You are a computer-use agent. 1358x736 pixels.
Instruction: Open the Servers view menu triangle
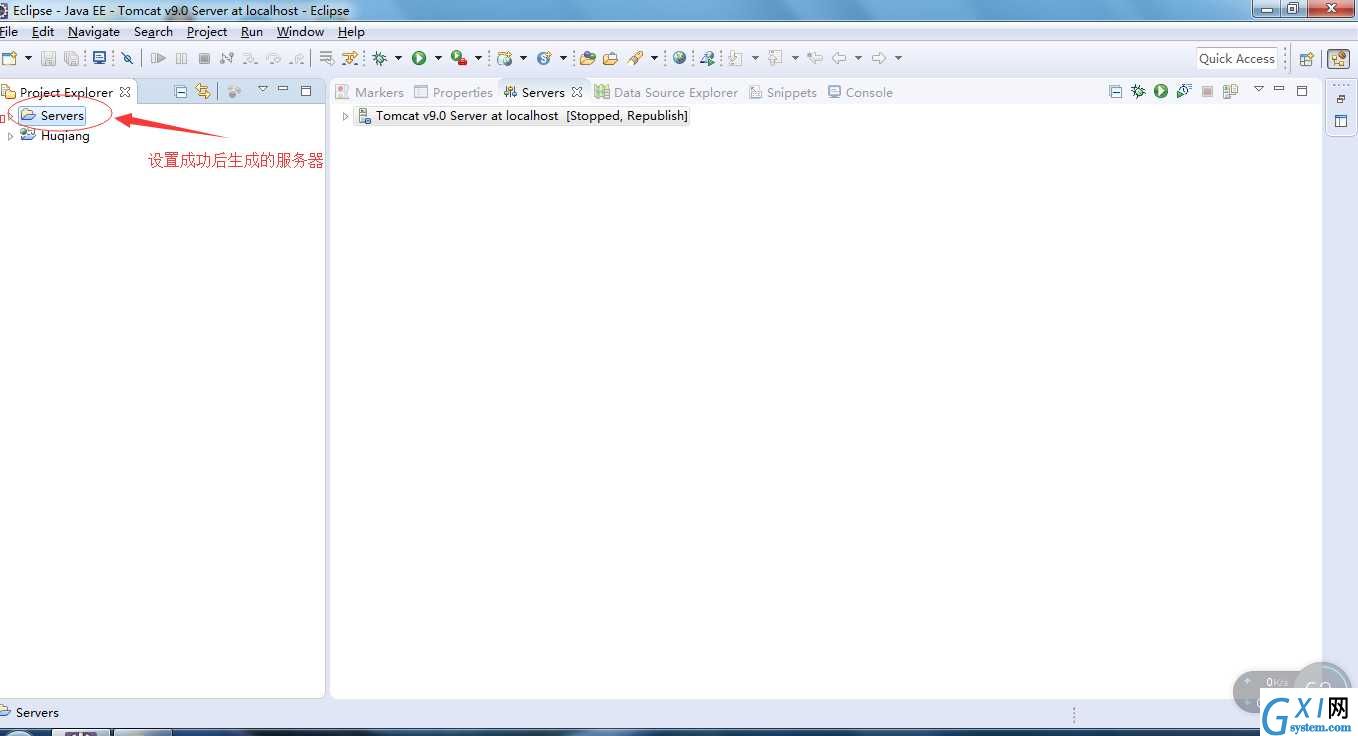point(1259,89)
